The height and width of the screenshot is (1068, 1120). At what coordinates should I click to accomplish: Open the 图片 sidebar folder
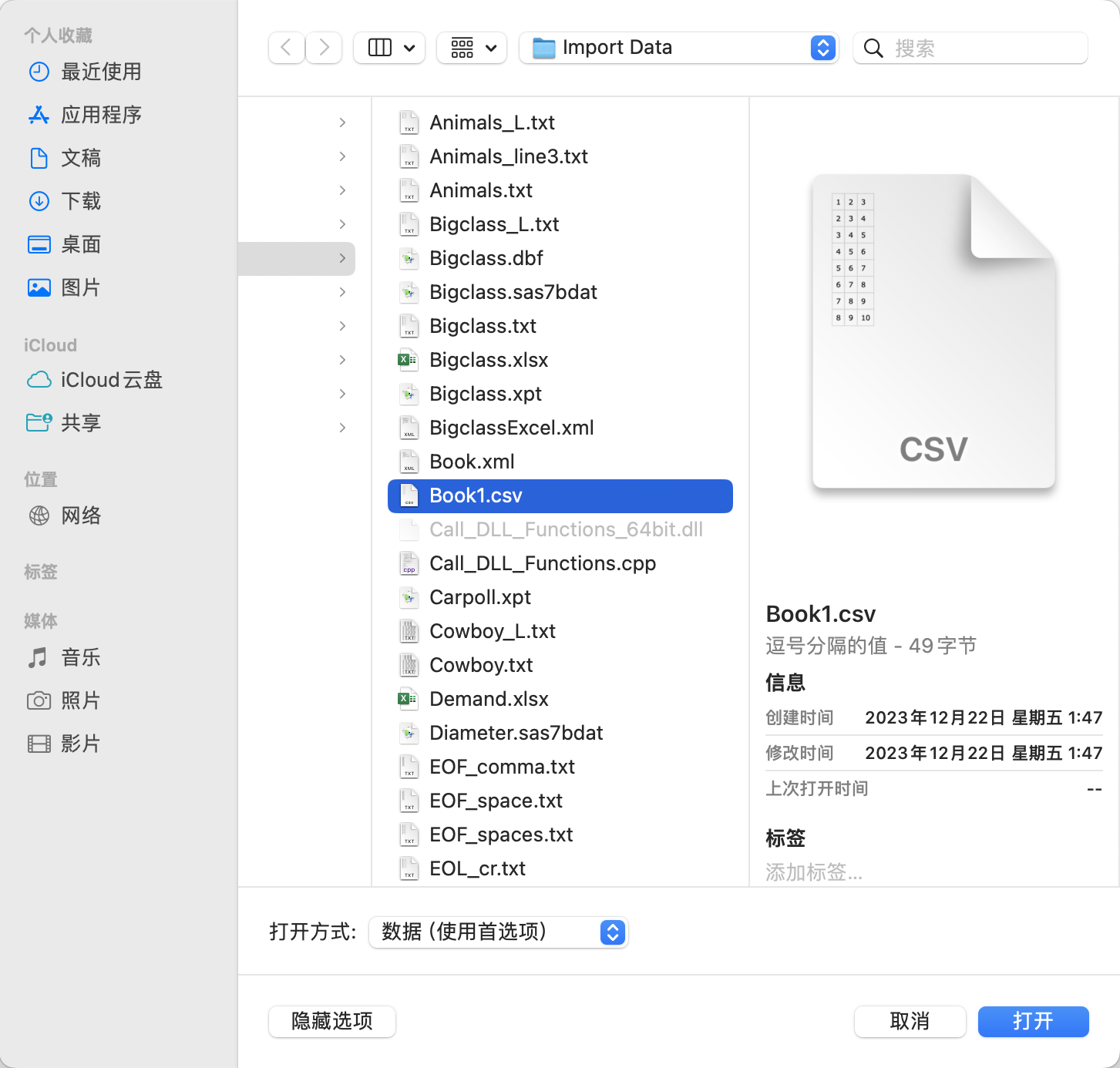(x=65, y=287)
